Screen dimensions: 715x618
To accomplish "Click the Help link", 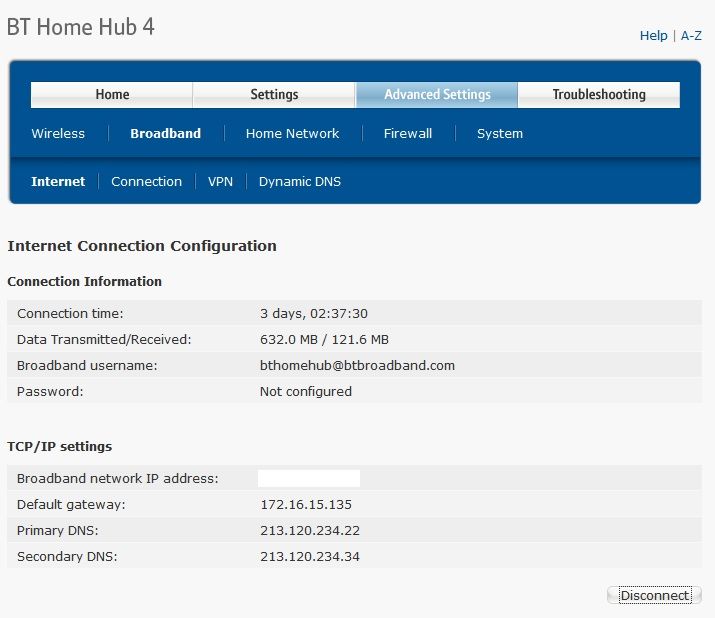I will [653, 36].
